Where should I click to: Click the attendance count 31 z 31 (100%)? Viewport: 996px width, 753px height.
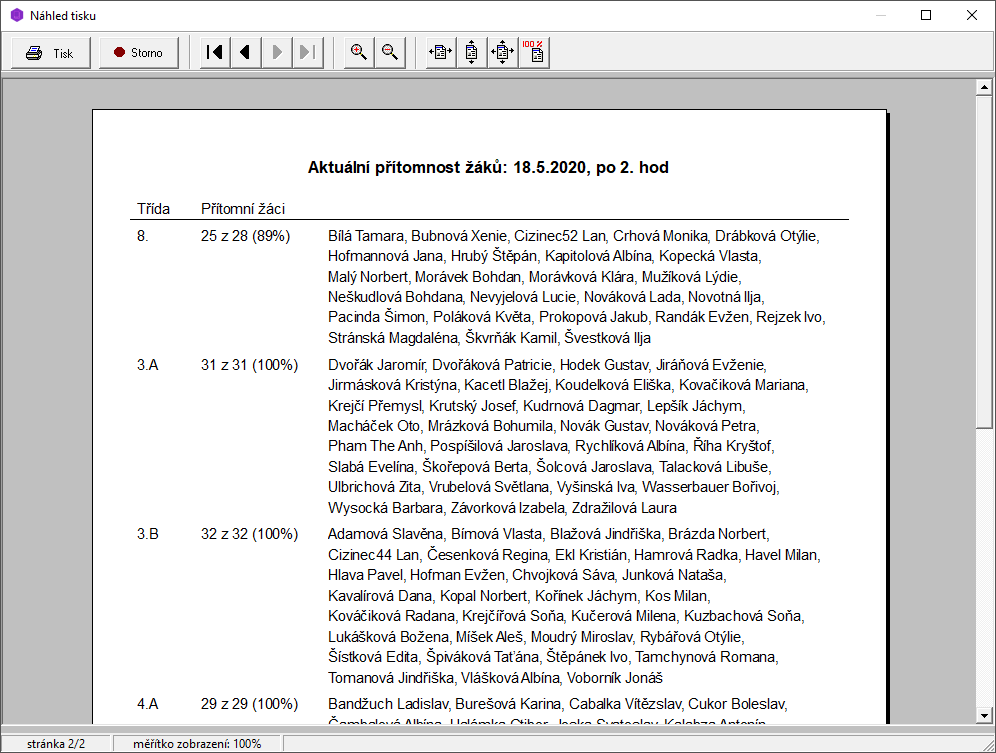(x=249, y=365)
